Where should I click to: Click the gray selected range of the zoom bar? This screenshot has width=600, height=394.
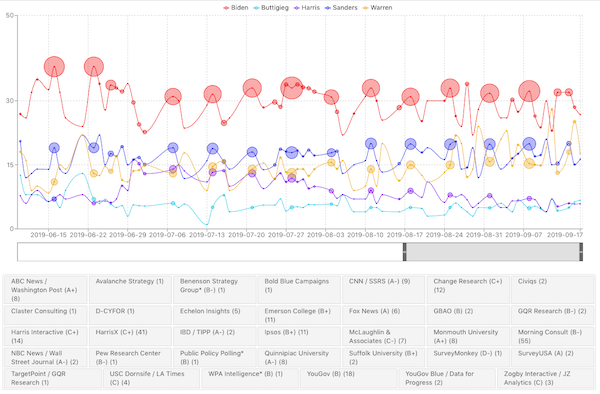[493, 252]
